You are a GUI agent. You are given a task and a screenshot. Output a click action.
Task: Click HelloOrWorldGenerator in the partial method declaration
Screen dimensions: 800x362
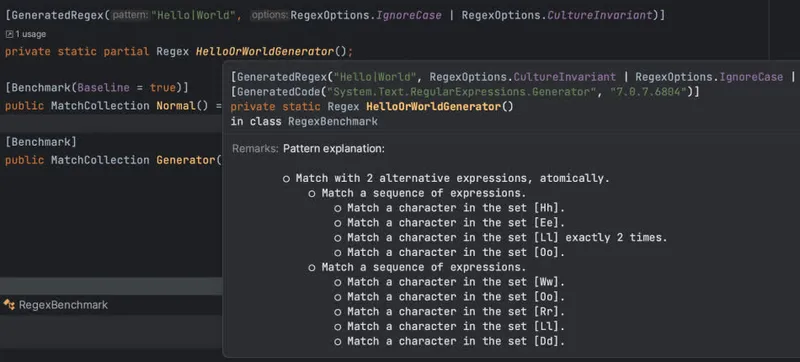(264, 51)
